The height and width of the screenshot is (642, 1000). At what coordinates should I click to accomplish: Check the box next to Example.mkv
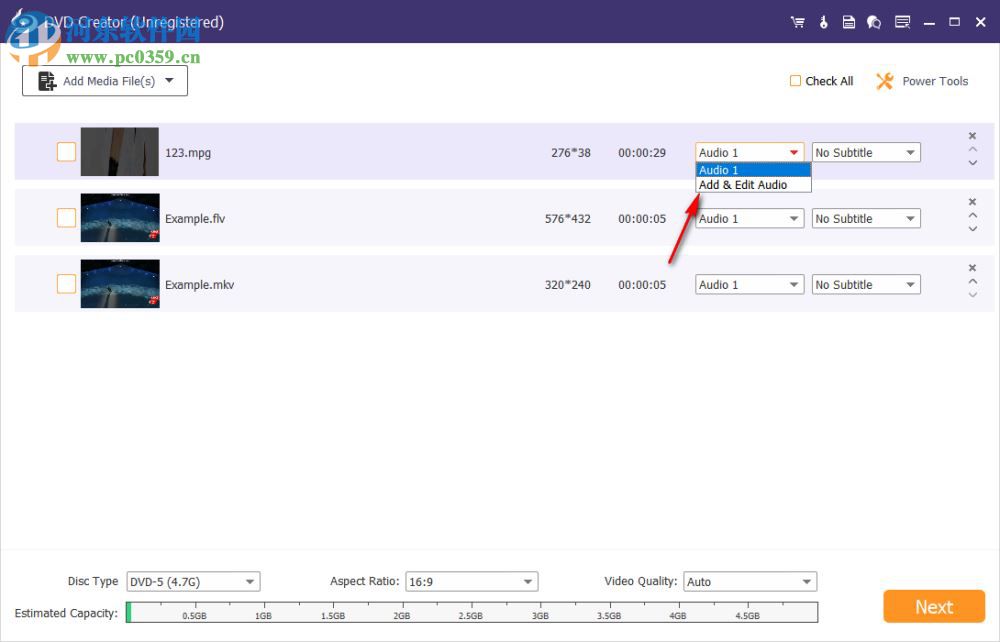(x=66, y=284)
